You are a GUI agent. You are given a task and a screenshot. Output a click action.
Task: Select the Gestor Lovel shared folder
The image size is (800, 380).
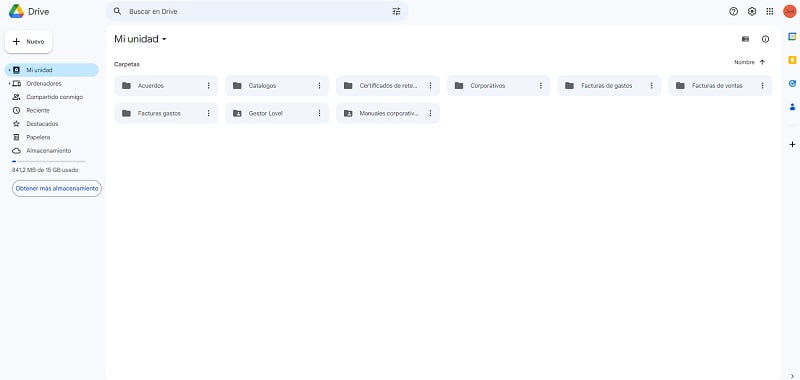click(x=277, y=113)
